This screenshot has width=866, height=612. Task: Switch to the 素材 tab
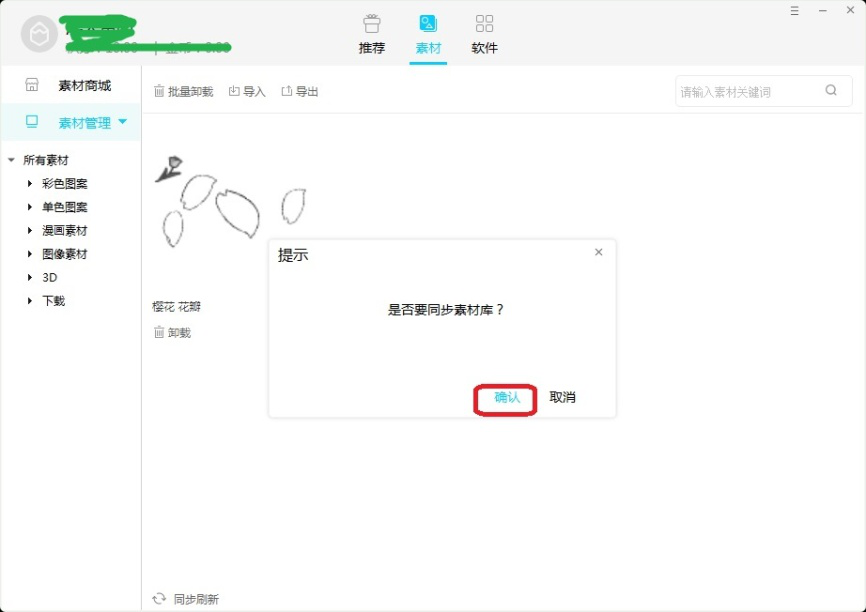[428, 35]
